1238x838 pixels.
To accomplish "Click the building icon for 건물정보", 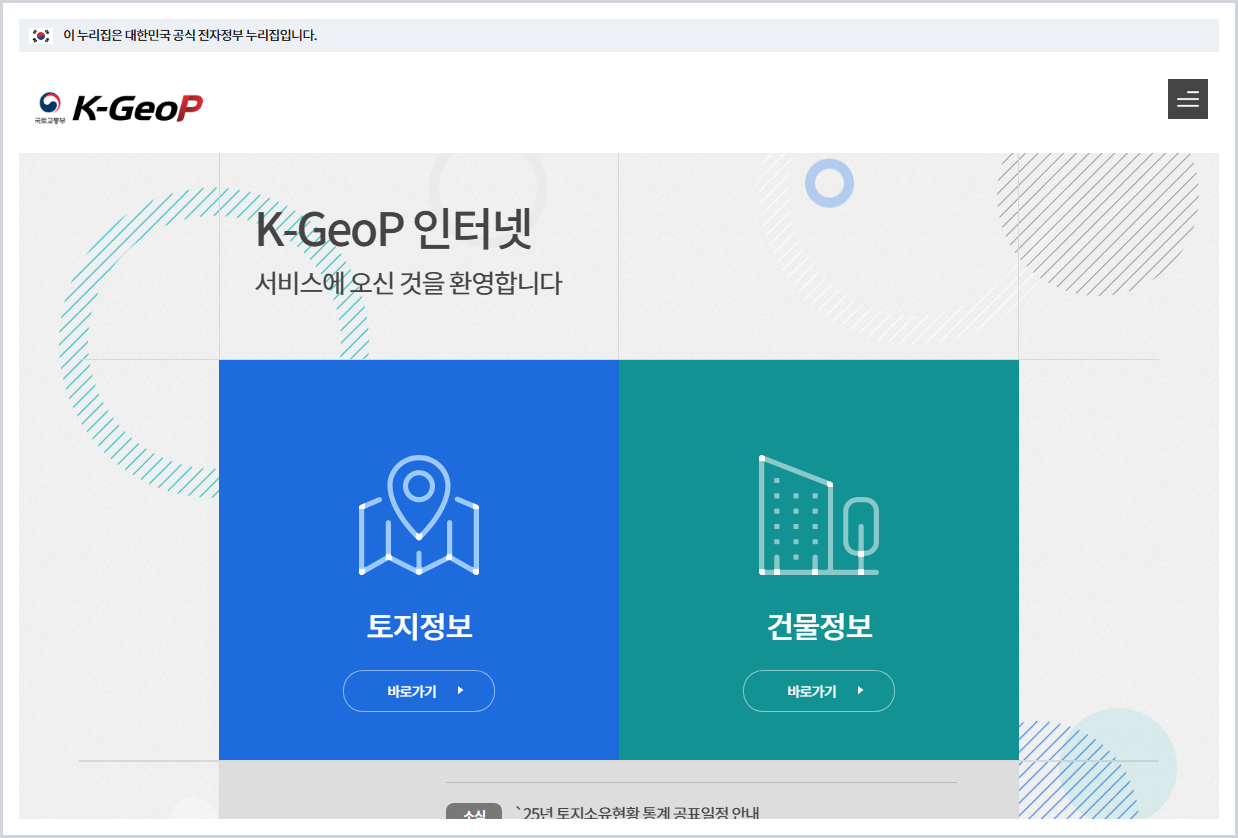I will [x=819, y=515].
